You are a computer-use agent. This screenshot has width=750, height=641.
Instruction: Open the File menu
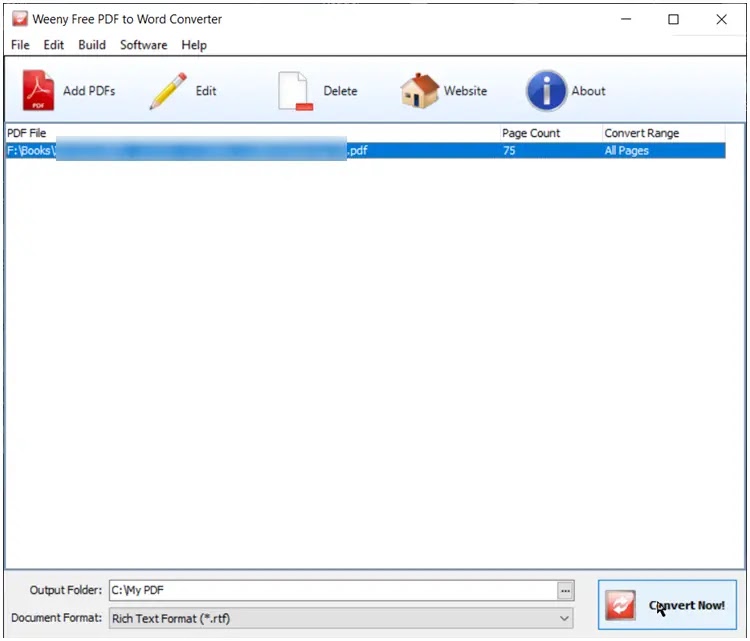coord(20,45)
